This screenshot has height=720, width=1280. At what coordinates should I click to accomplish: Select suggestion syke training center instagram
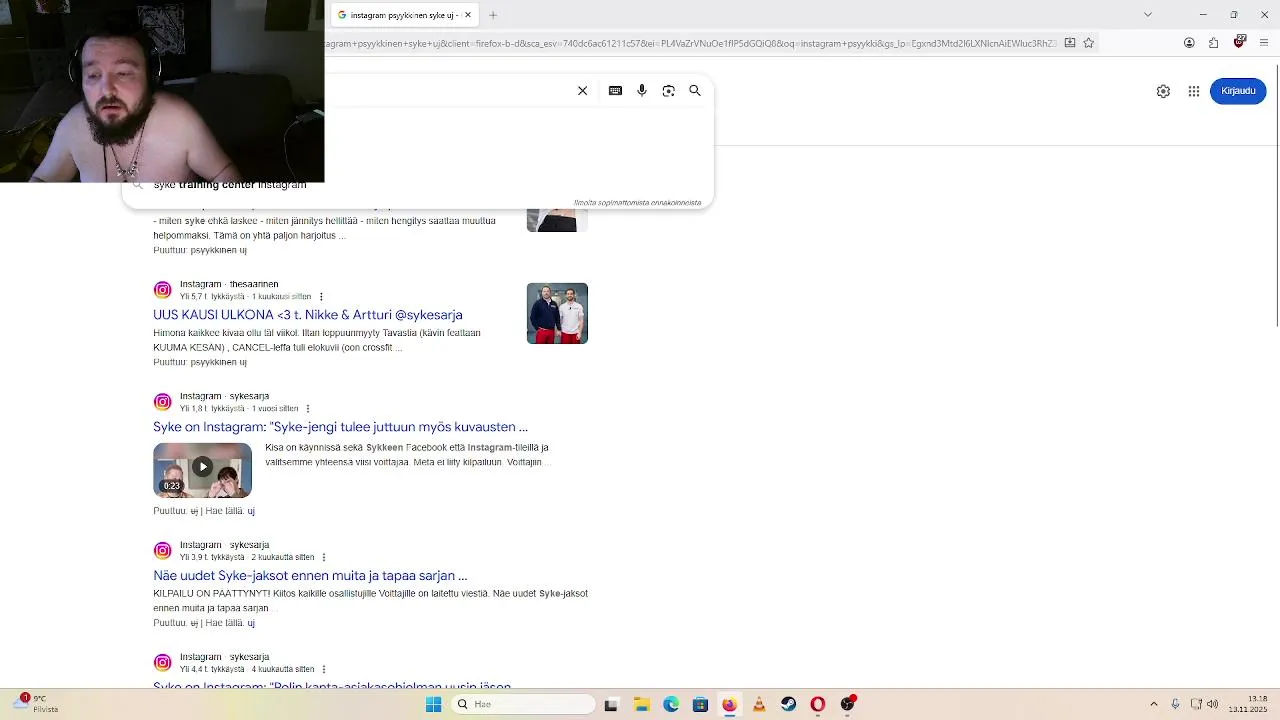(229, 185)
